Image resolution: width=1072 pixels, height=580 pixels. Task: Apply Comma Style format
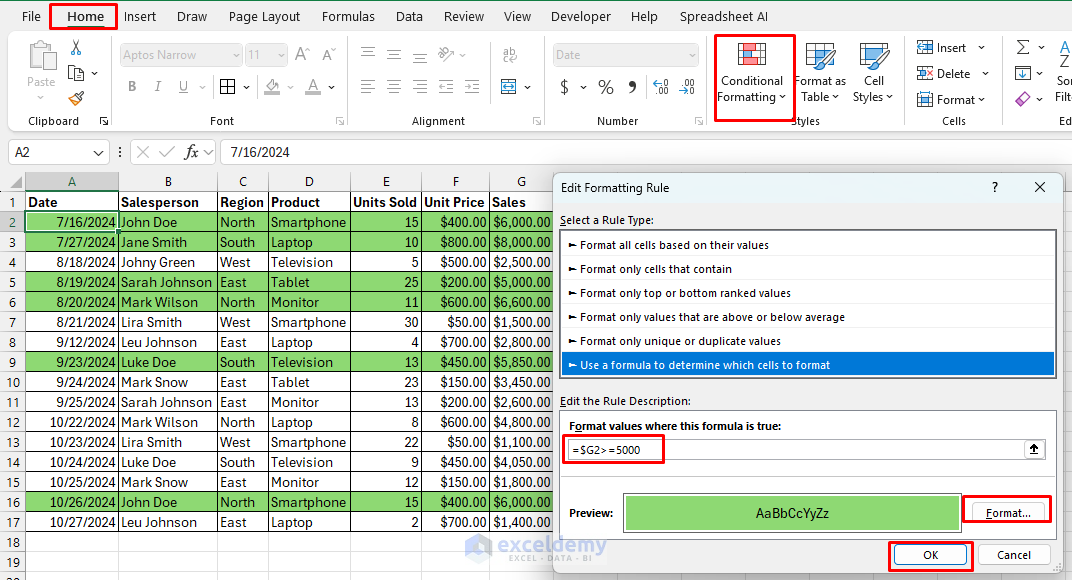tap(632, 87)
